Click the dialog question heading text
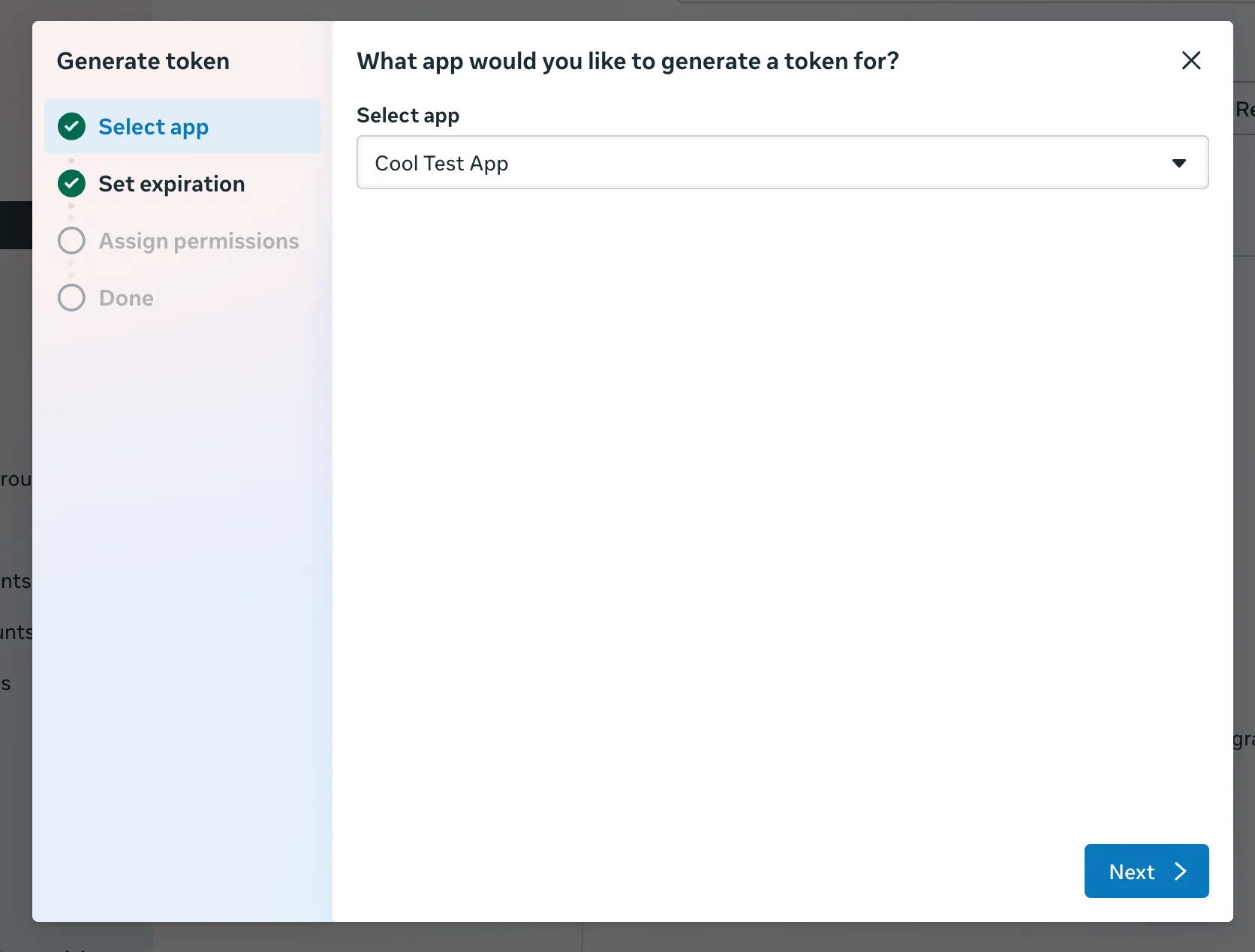 pyautogui.click(x=627, y=62)
